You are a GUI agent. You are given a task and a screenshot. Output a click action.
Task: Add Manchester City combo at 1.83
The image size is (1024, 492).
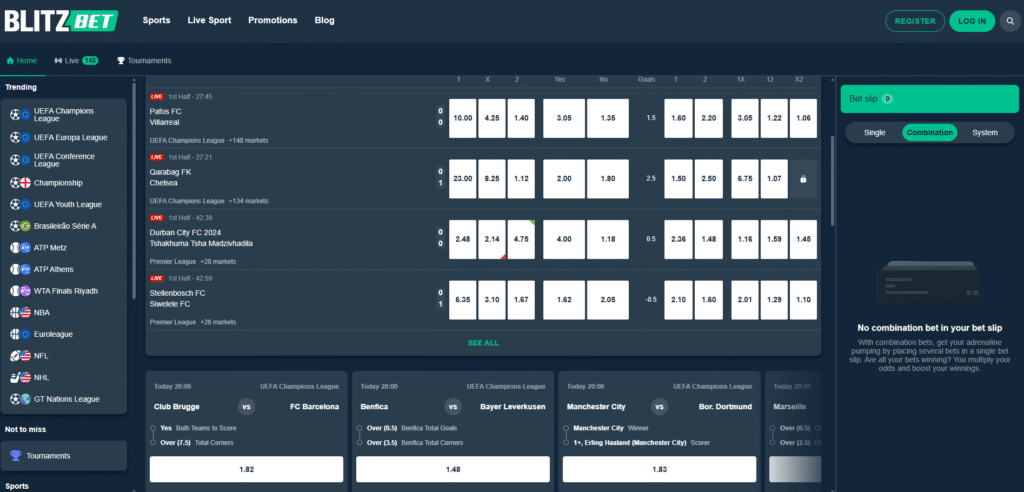tap(660, 469)
